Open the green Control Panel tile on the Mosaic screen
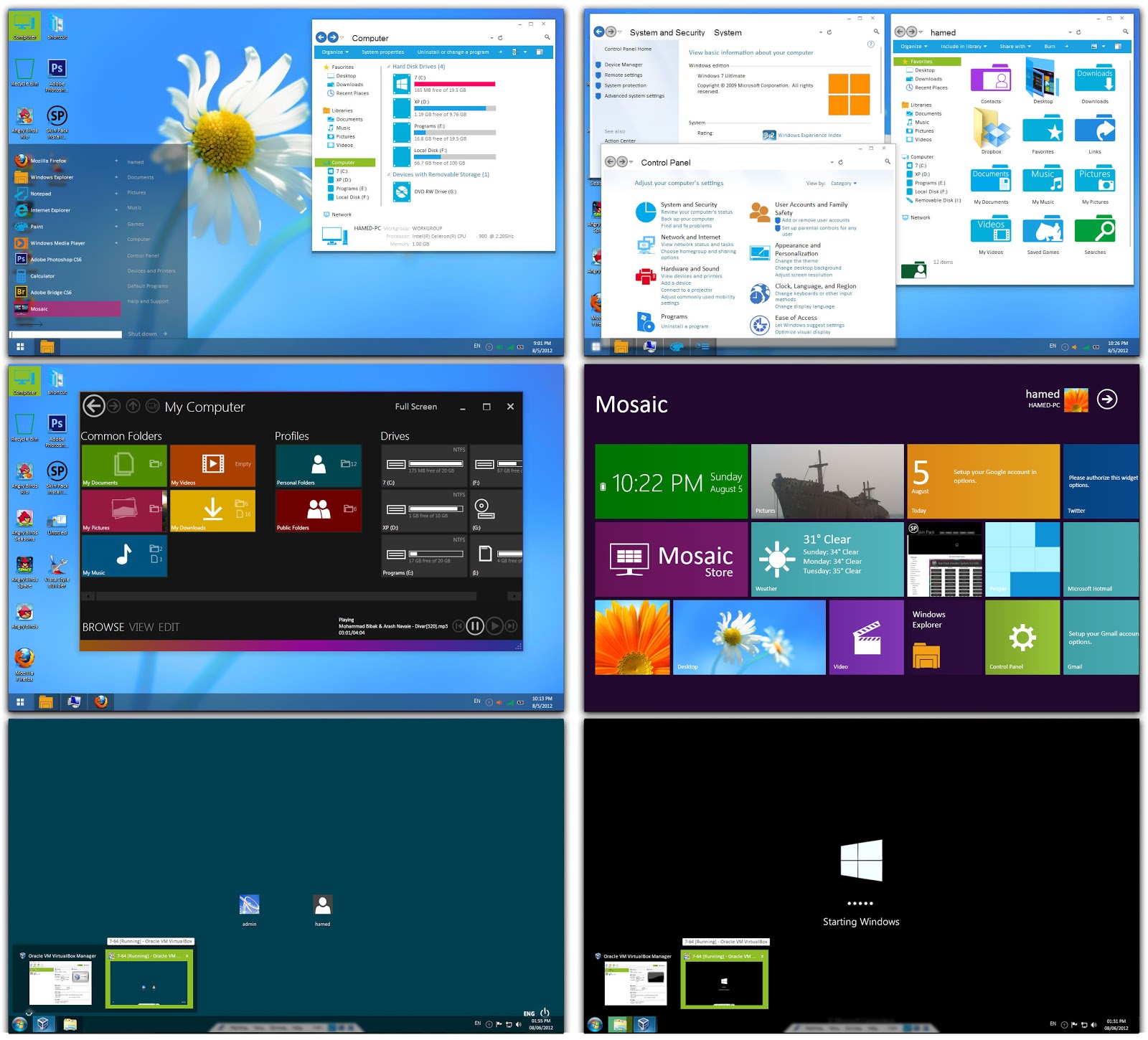Image resolution: width=1148 pixels, height=1040 pixels. coord(1022,637)
